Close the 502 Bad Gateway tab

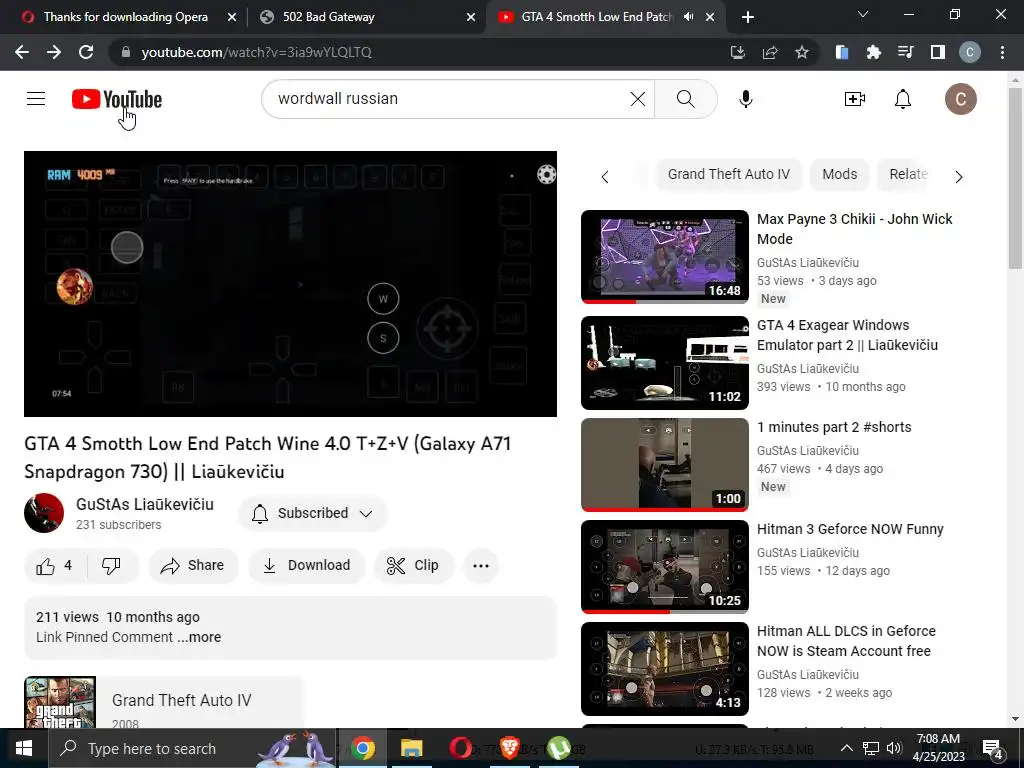pyautogui.click(x=471, y=17)
